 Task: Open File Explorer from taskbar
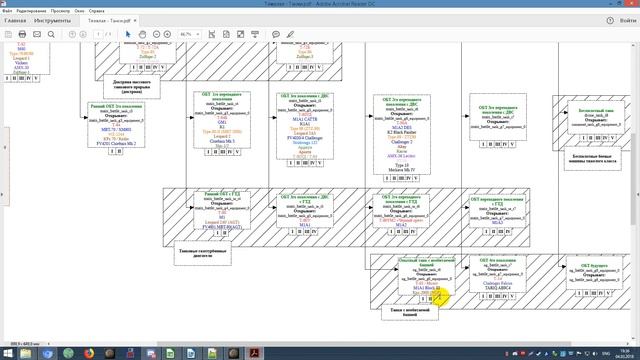coord(26,353)
